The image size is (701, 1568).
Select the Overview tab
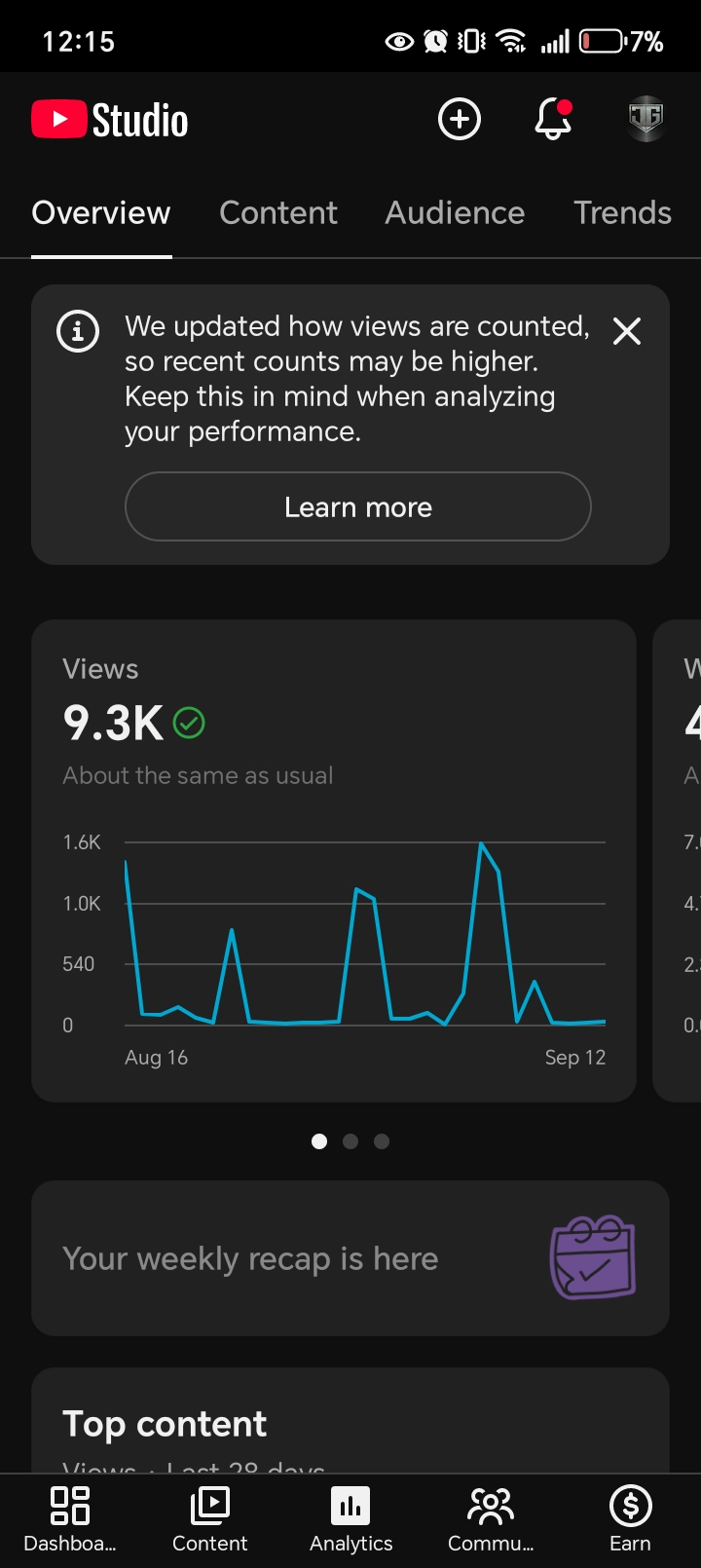coord(101,212)
